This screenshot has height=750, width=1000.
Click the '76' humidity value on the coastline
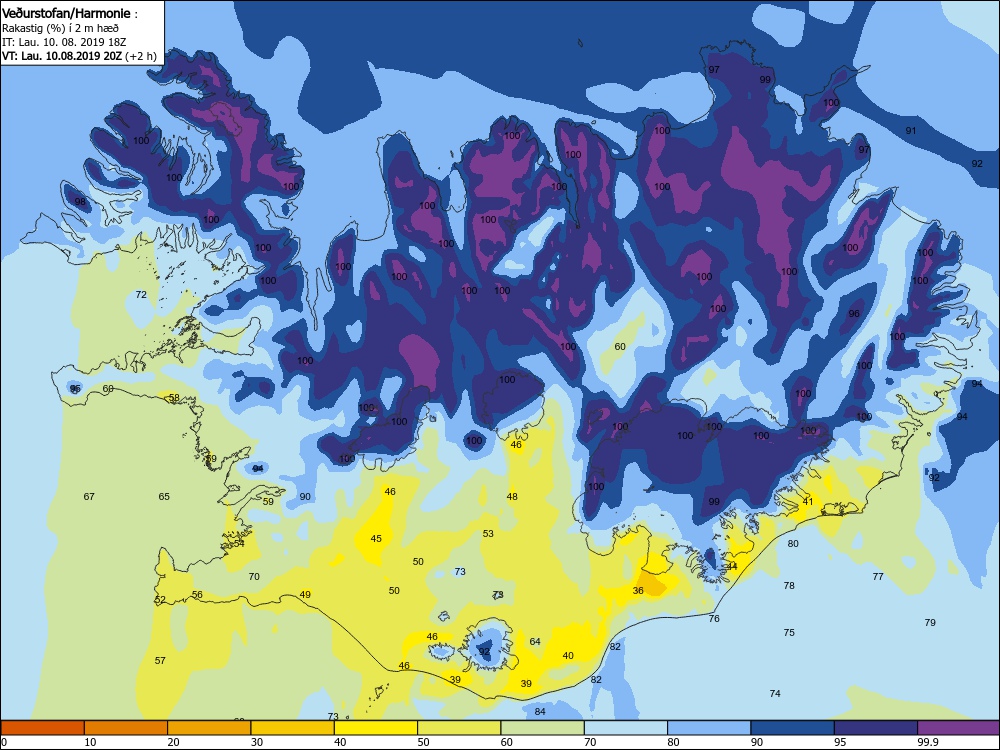tap(714, 619)
